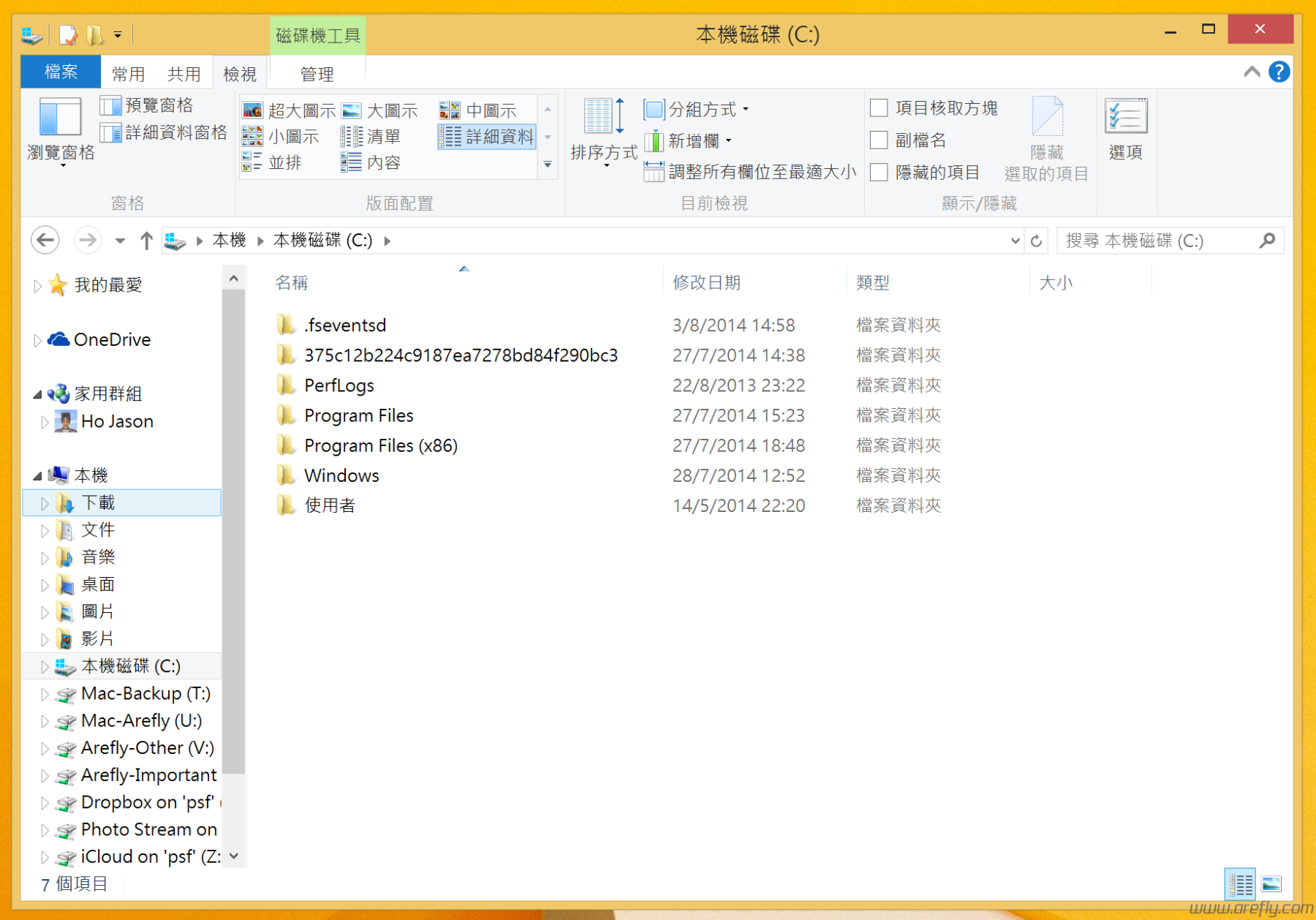Collapse the 本機 tree node
The width and height of the screenshot is (1316, 920).
37,475
